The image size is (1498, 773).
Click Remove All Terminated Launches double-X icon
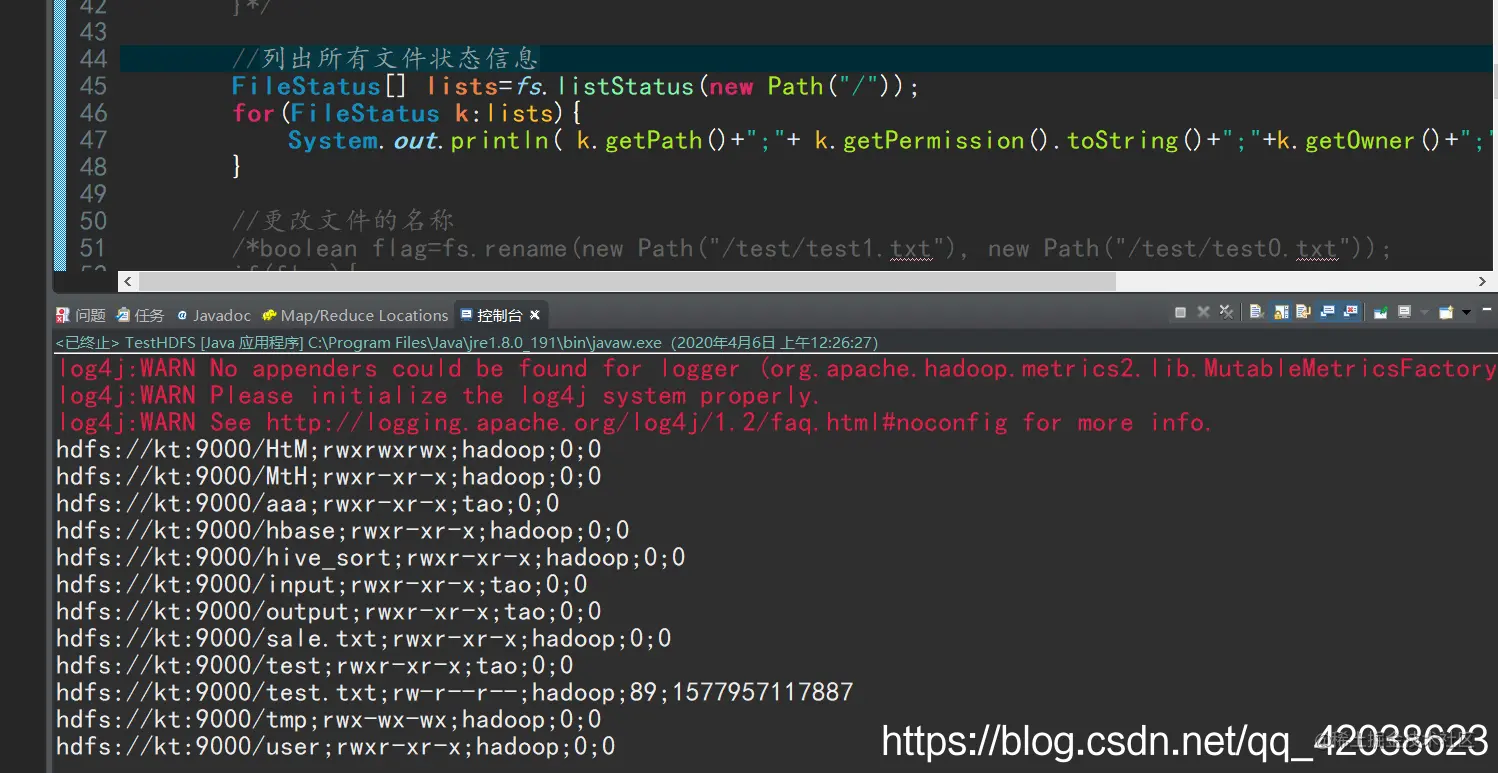(x=1227, y=312)
